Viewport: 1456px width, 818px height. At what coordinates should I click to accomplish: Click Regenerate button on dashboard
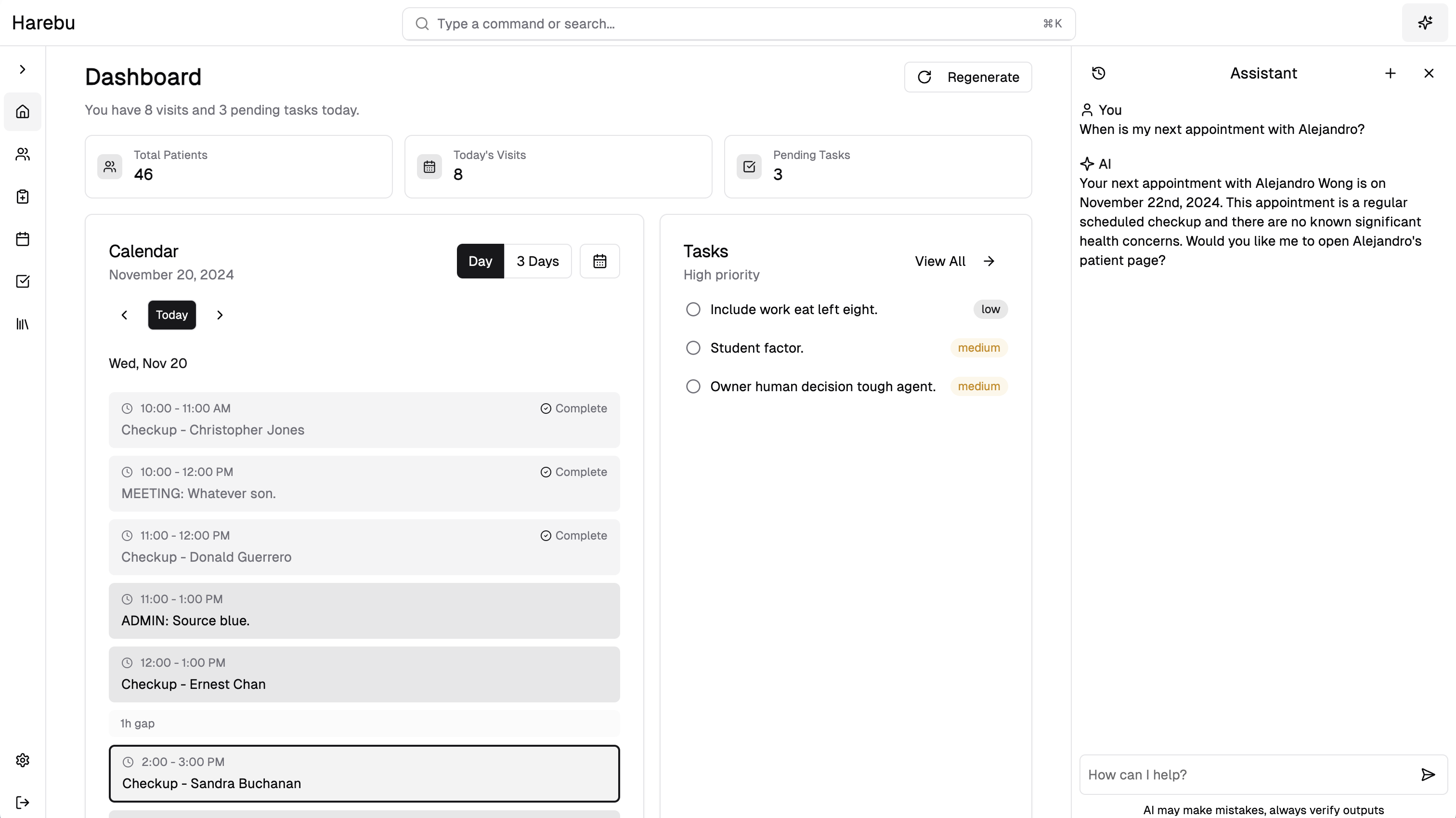coord(968,77)
